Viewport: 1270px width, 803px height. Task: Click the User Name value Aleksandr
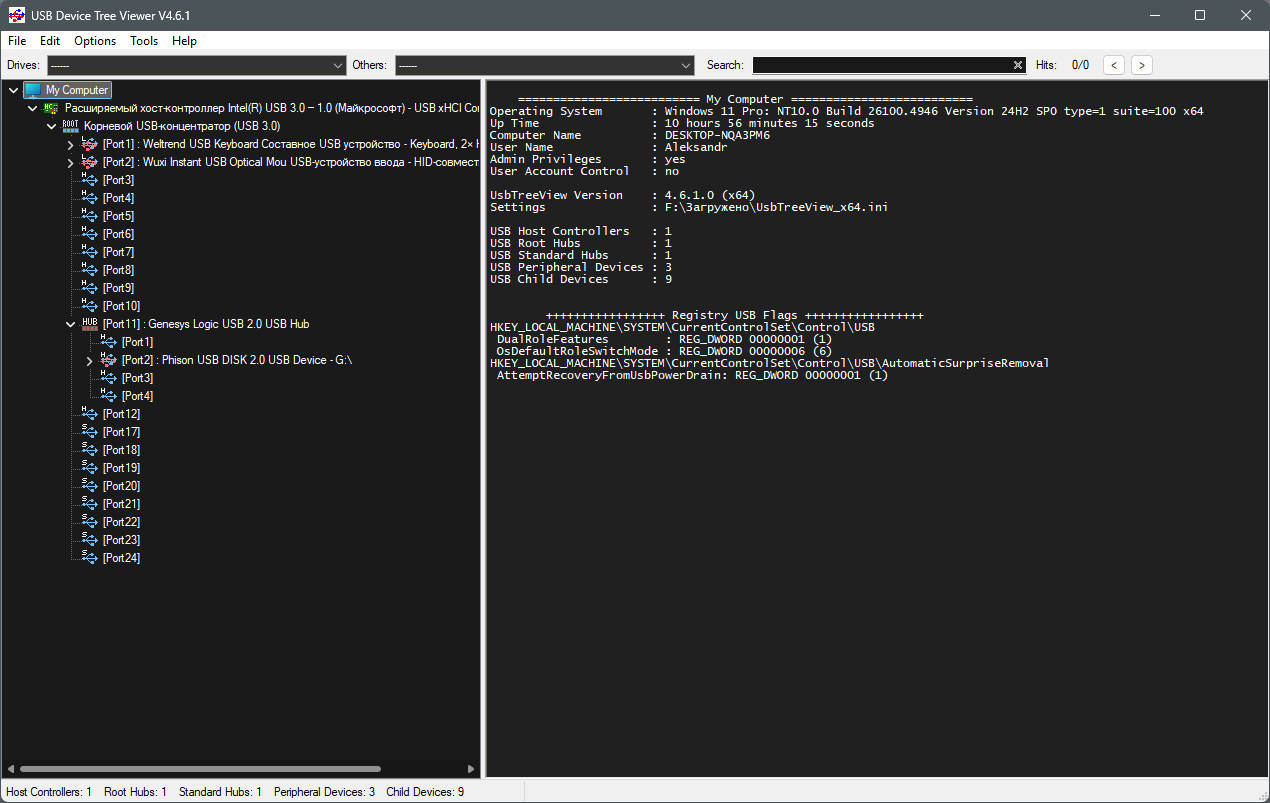pyautogui.click(x=696, y=147)
